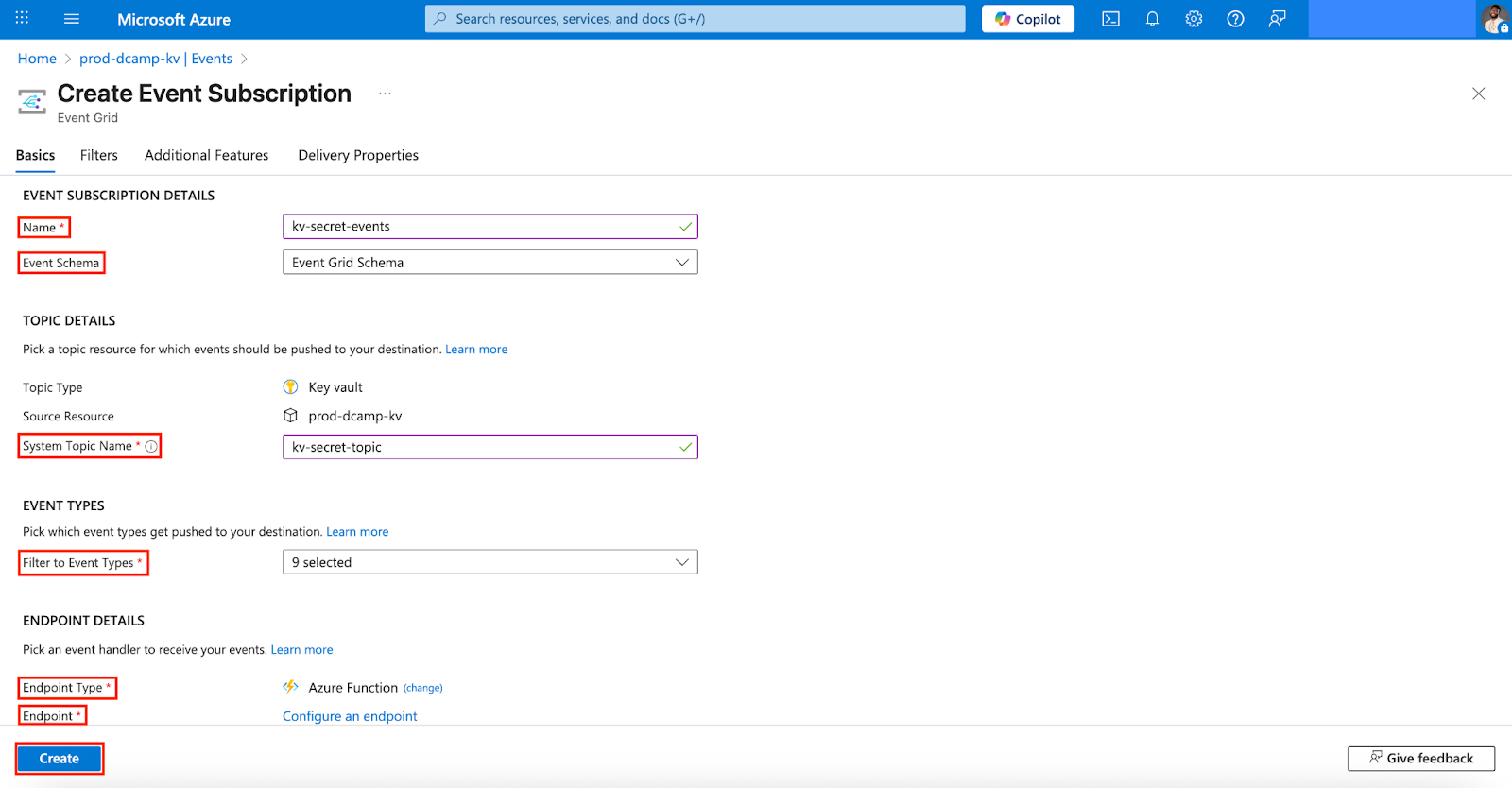The image size is (1512, 788).
Task: Close the Create Event Subscription blade
Action: [x=1478, y=94]
